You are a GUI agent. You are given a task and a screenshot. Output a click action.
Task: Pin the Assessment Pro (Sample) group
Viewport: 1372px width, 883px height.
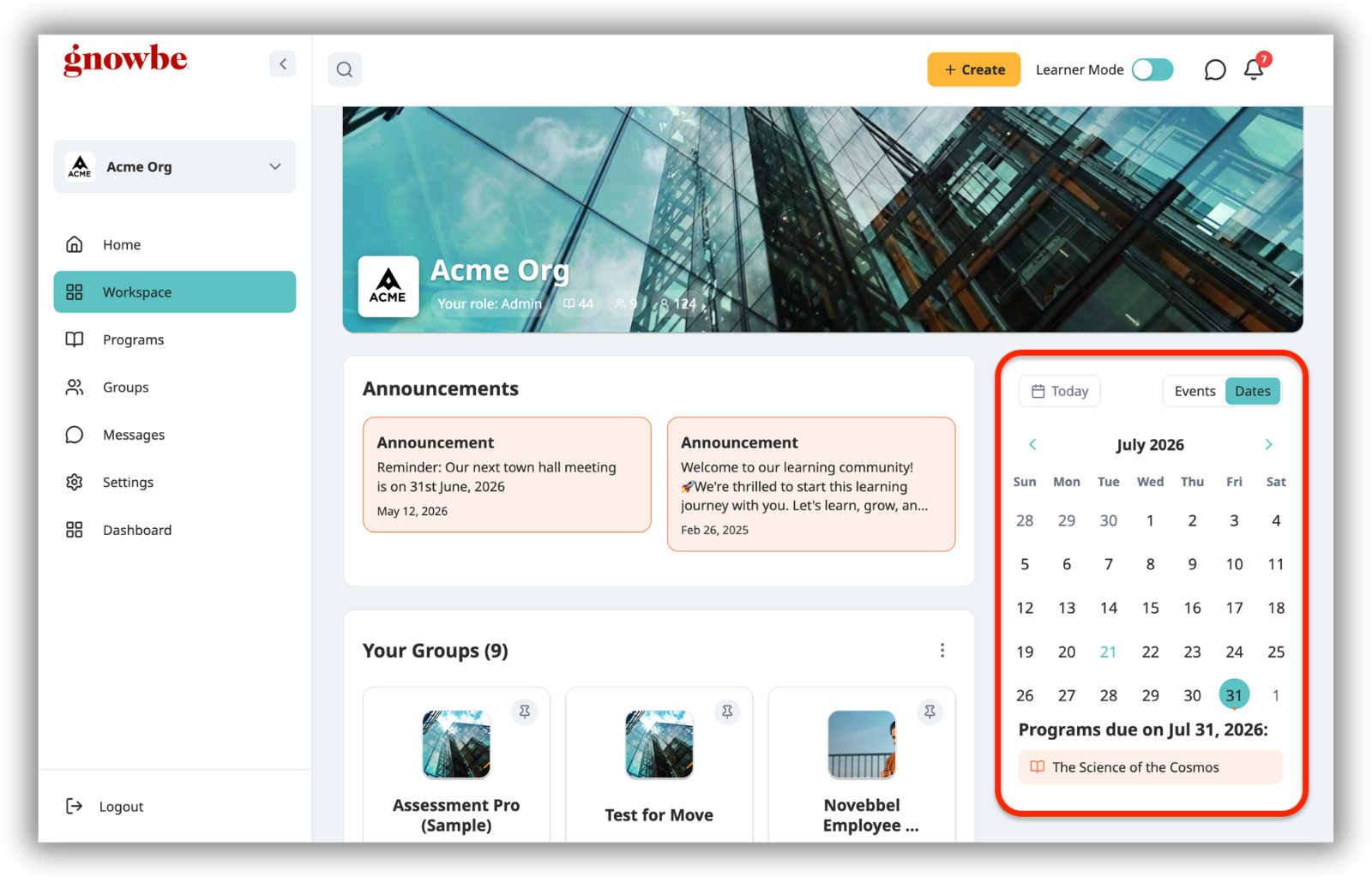click(x=525, y=712)
